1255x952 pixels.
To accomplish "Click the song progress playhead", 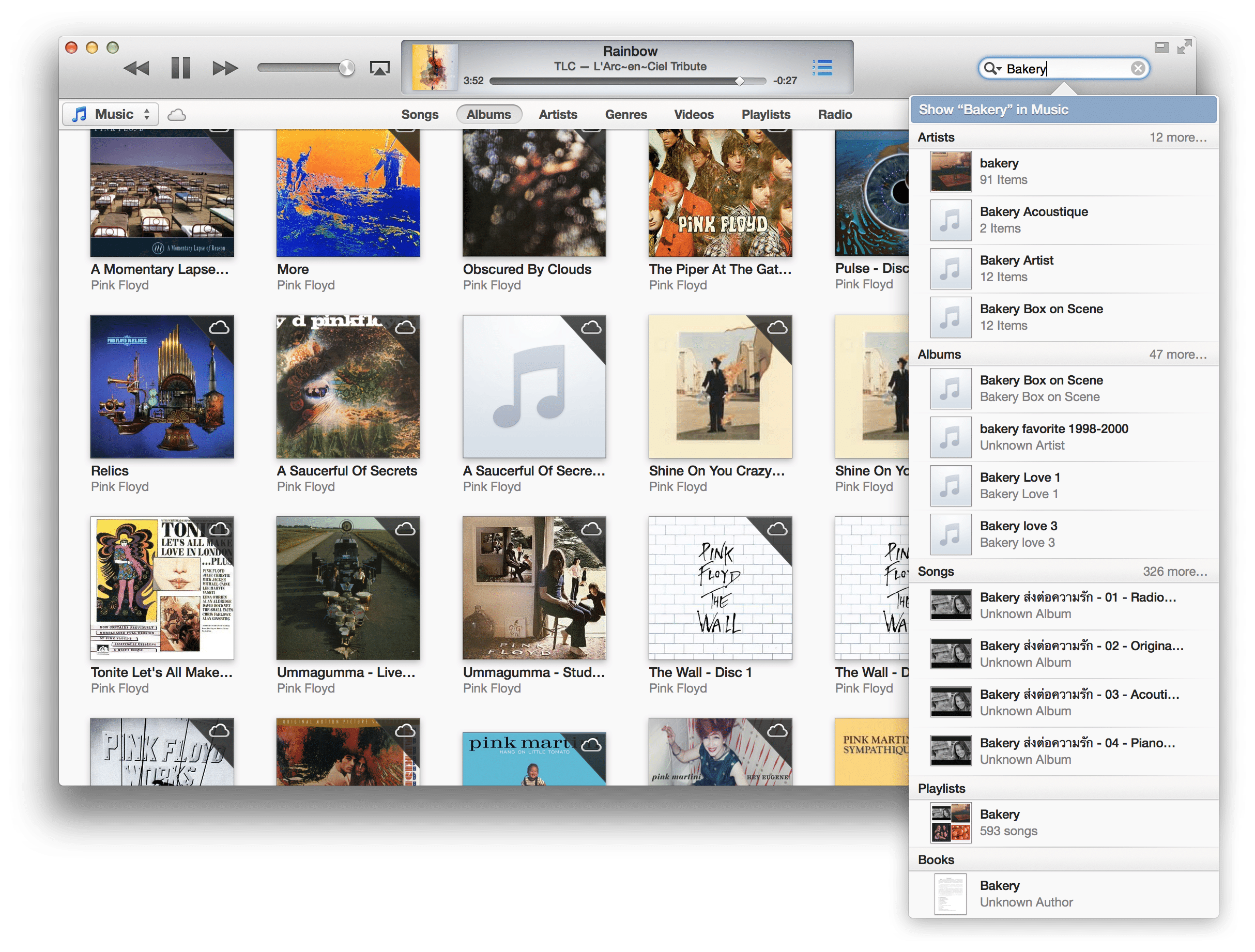I will point(739,81).
